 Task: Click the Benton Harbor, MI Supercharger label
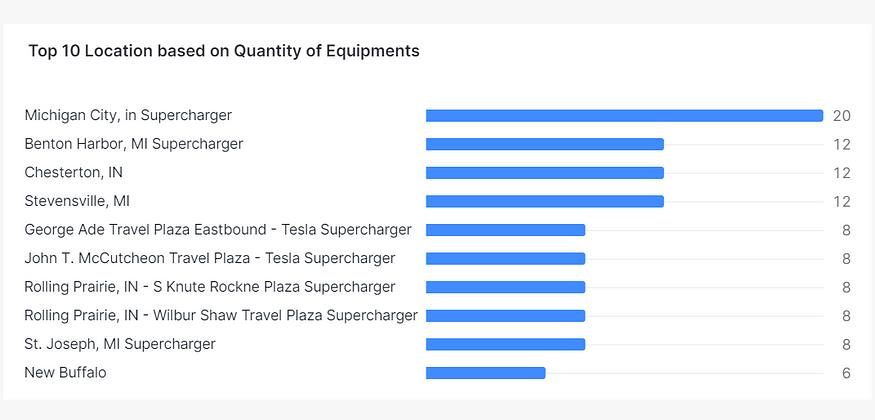coord(133,144)
